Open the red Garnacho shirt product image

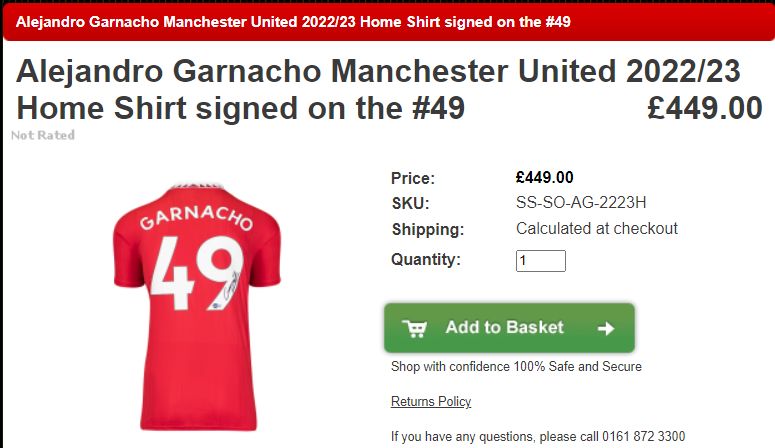click(x=197, y=307)
